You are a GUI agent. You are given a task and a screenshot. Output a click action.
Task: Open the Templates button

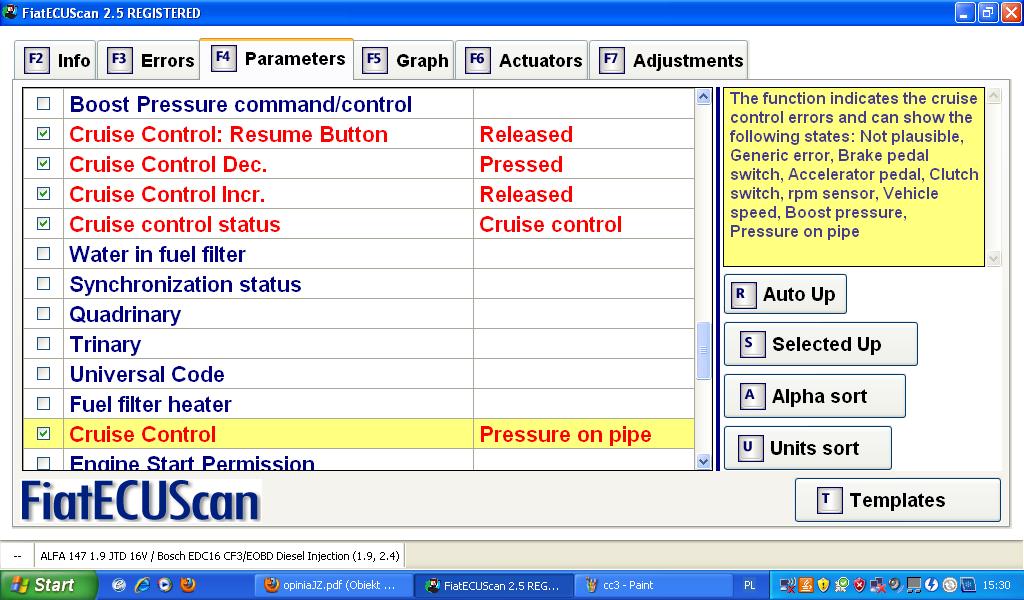pyautogui.click(x=897, y=500)
